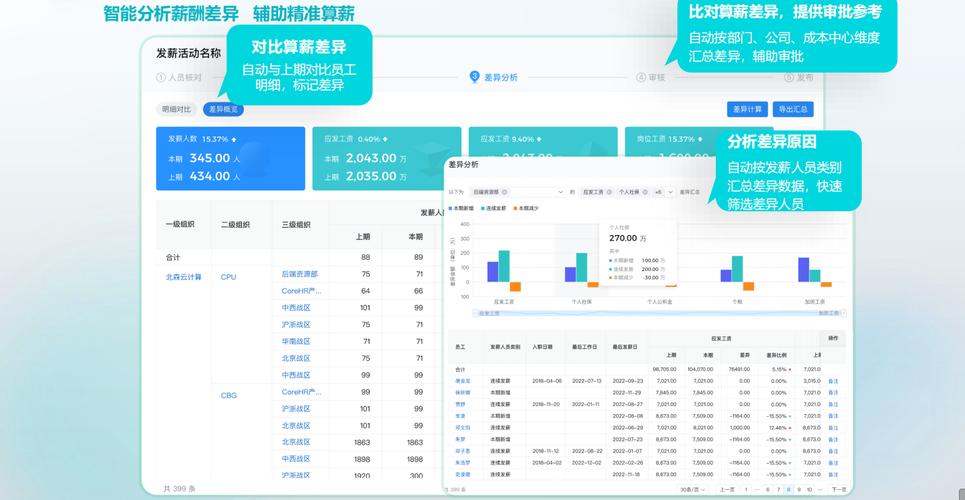Image resolution: width=965 pixels, height=500 pixels.
Task: Open the CBG second-level organization
Action: click(228, 395)
